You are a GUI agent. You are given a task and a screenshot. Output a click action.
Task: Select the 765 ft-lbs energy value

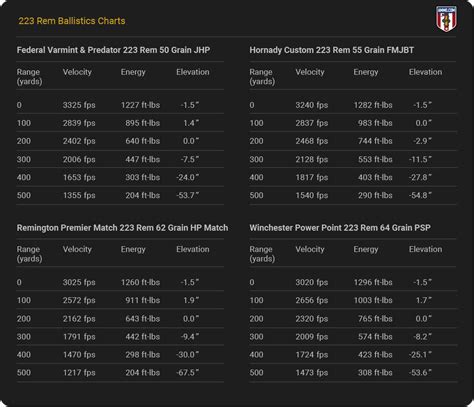pos(375,319)
